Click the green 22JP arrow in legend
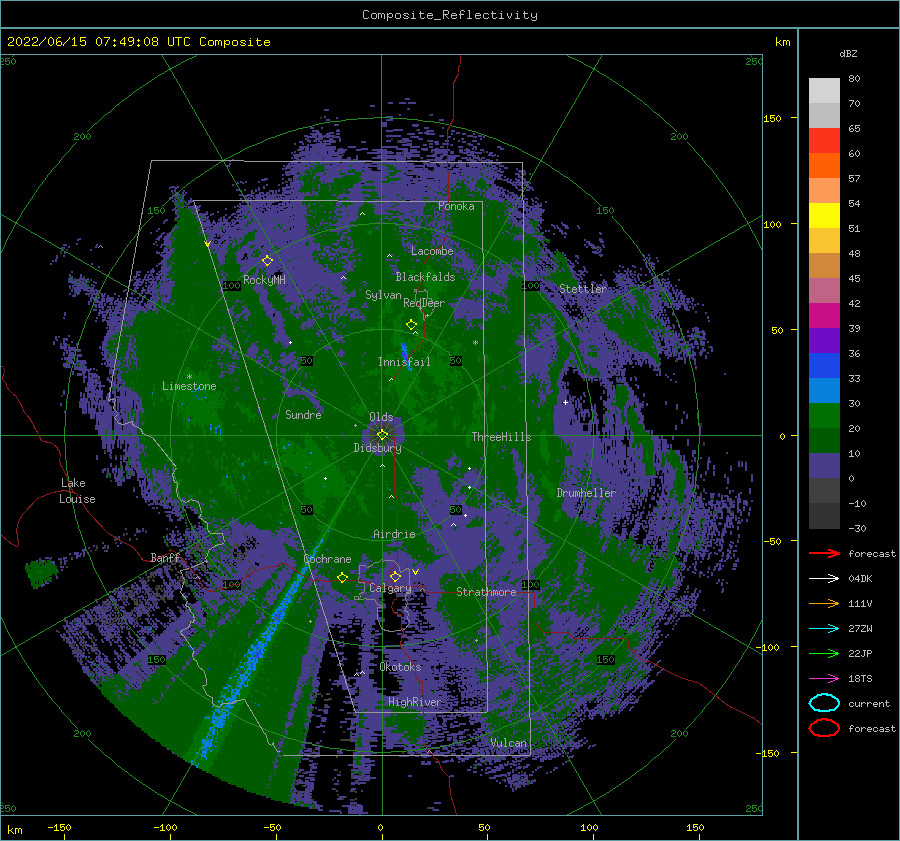This screenshot has width=900, height=841. pyautogui.click(x=824, y=653)
